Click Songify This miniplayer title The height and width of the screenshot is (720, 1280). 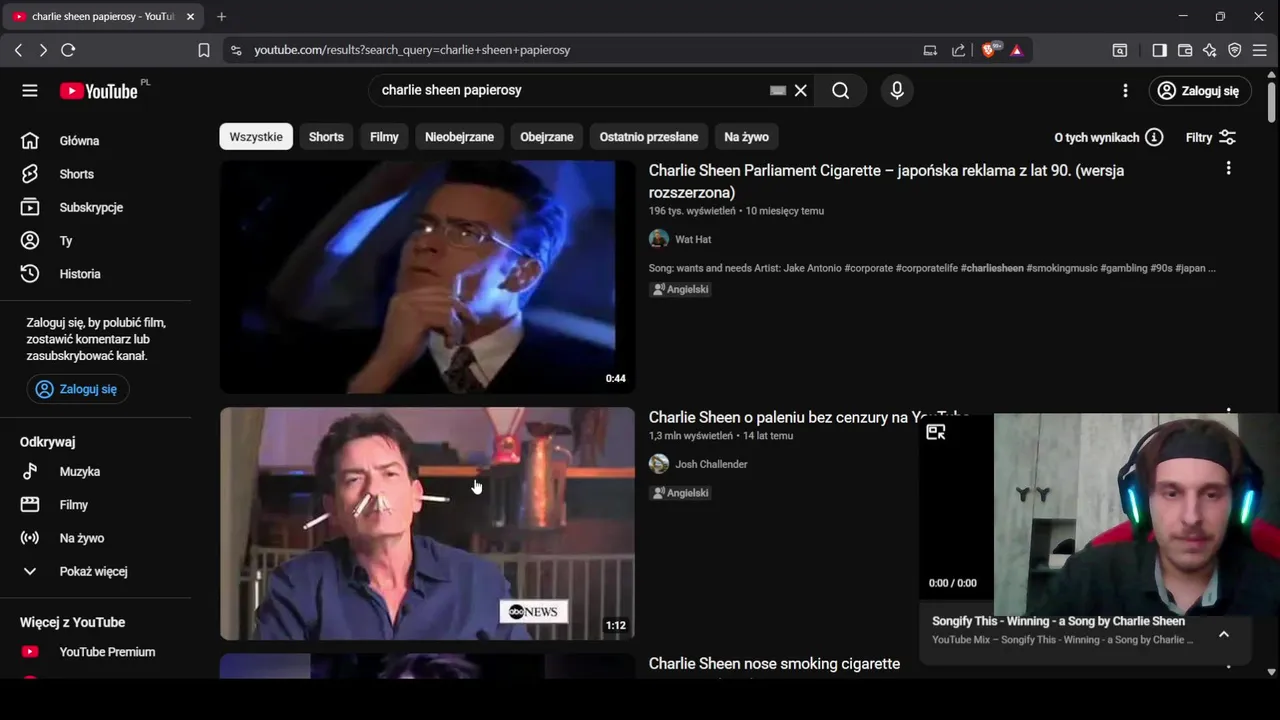click(1058, 621)
